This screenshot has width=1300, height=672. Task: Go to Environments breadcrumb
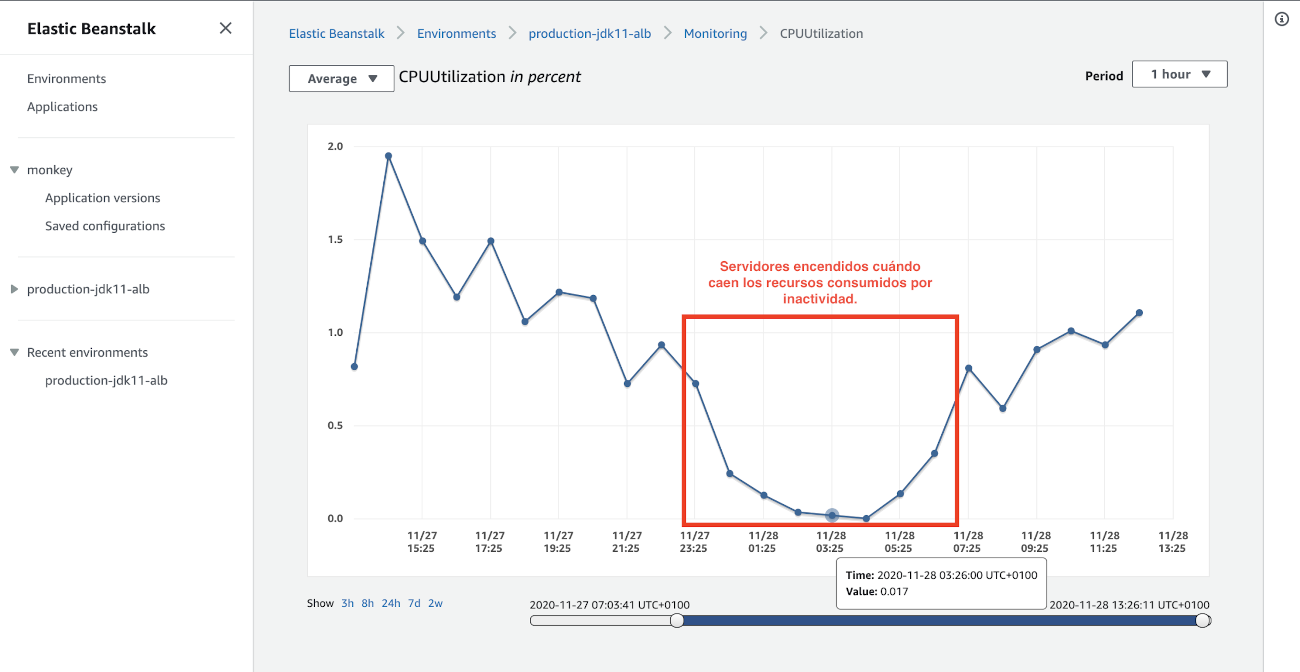point(456,34)
